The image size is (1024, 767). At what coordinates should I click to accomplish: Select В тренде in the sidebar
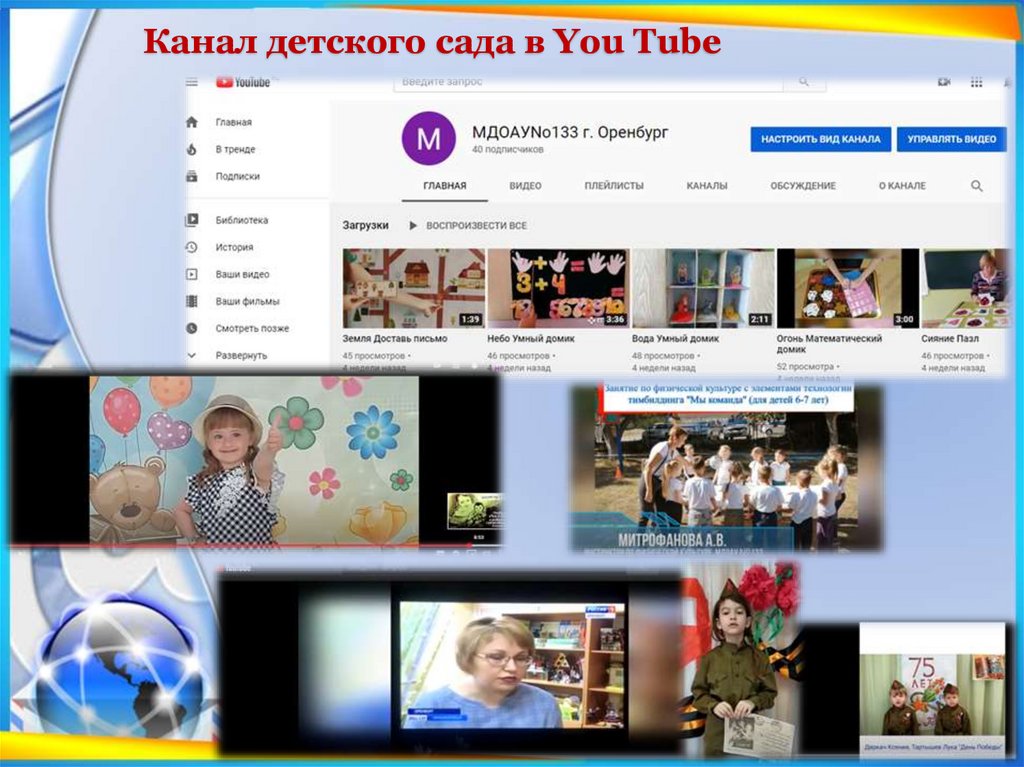click(x=235, y=150)
